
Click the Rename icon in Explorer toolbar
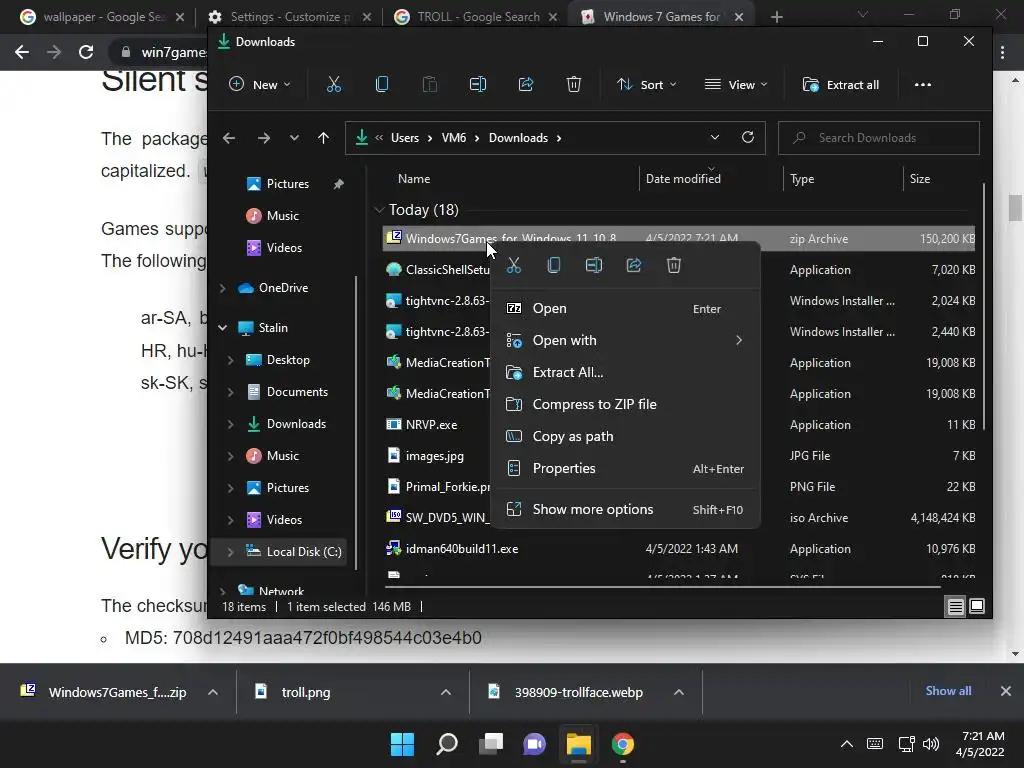tap(478, 84)
